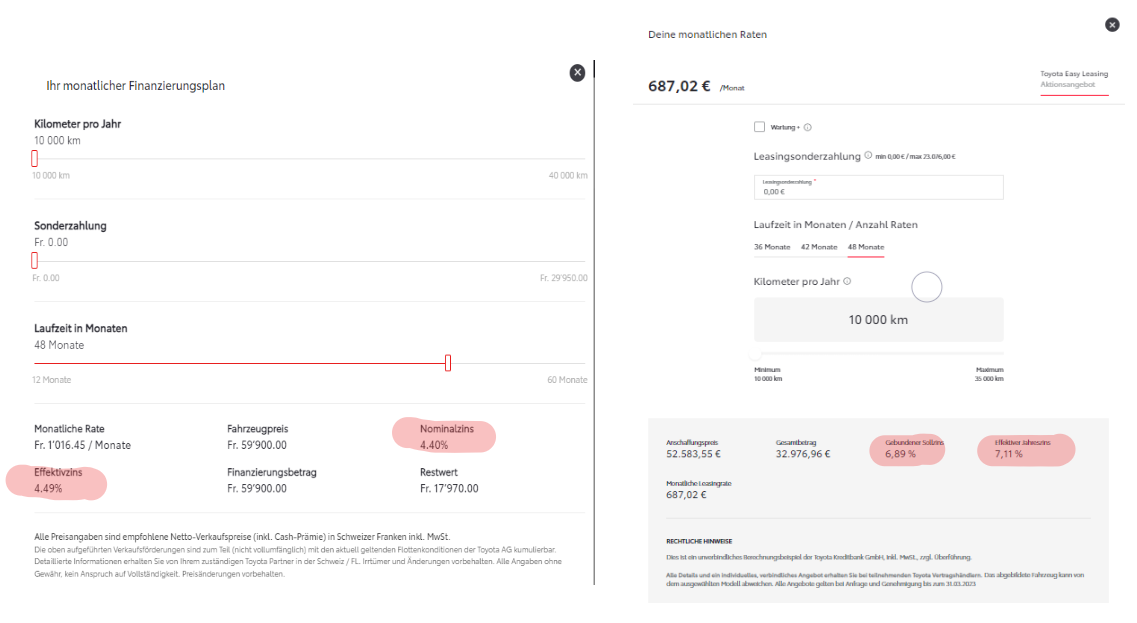1137x623 pixels.
Task: Click the Effektiver Jahreszins 7,11 % value
Action: point(1009,454)
